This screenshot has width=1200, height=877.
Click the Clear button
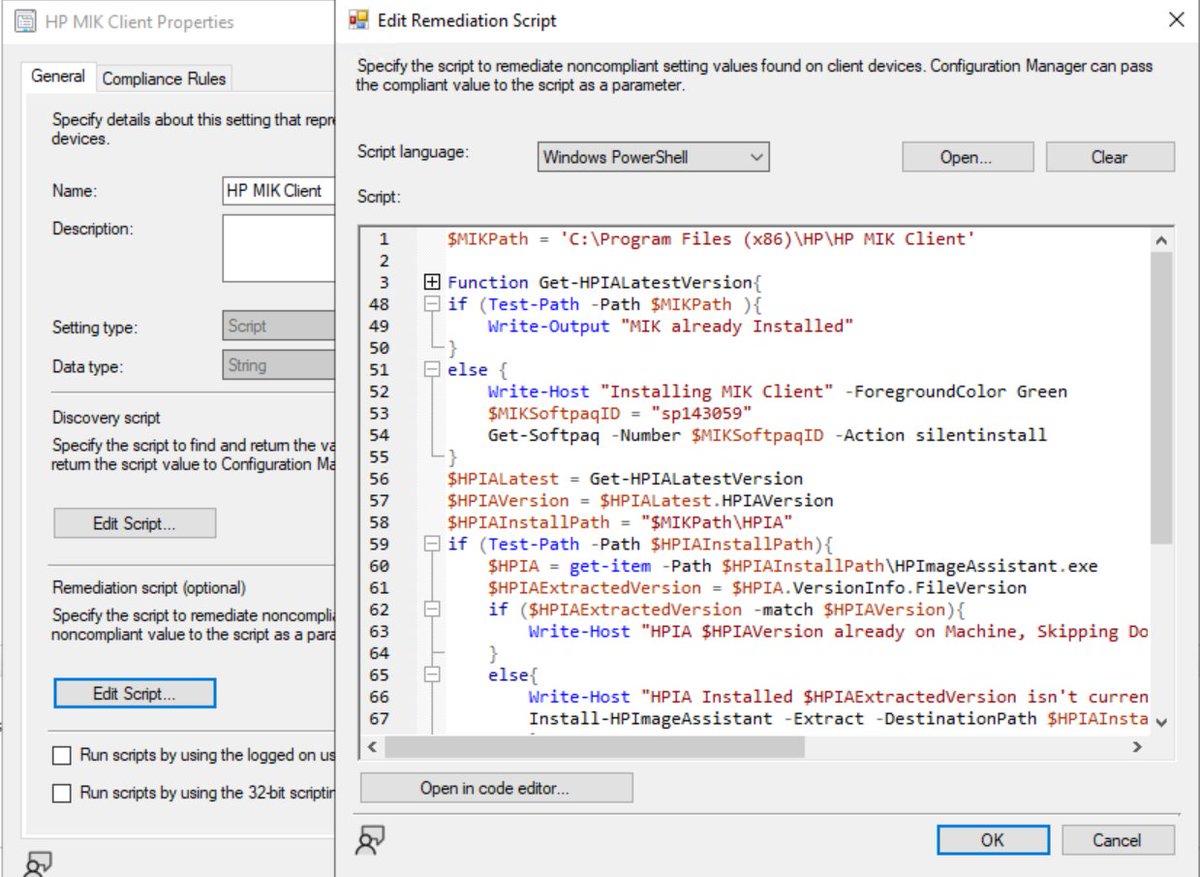[x=1110, y=157]
